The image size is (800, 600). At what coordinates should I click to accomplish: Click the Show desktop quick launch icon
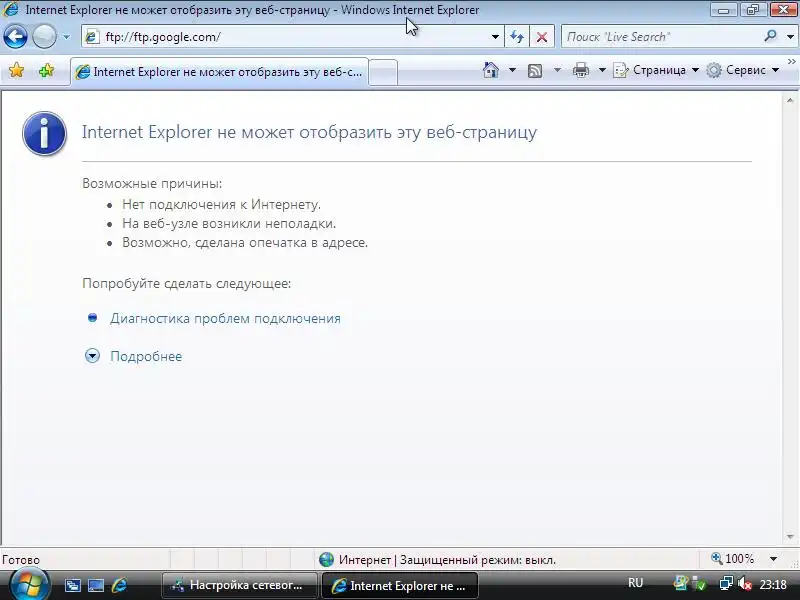coord(95,585)
